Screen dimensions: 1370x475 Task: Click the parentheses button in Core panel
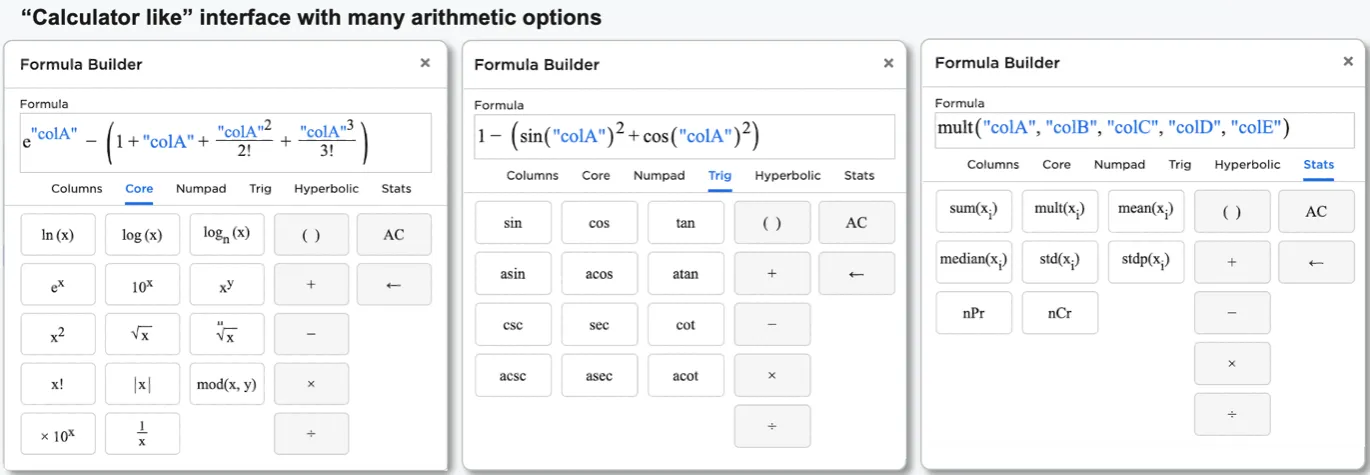(x=311, y=235)
